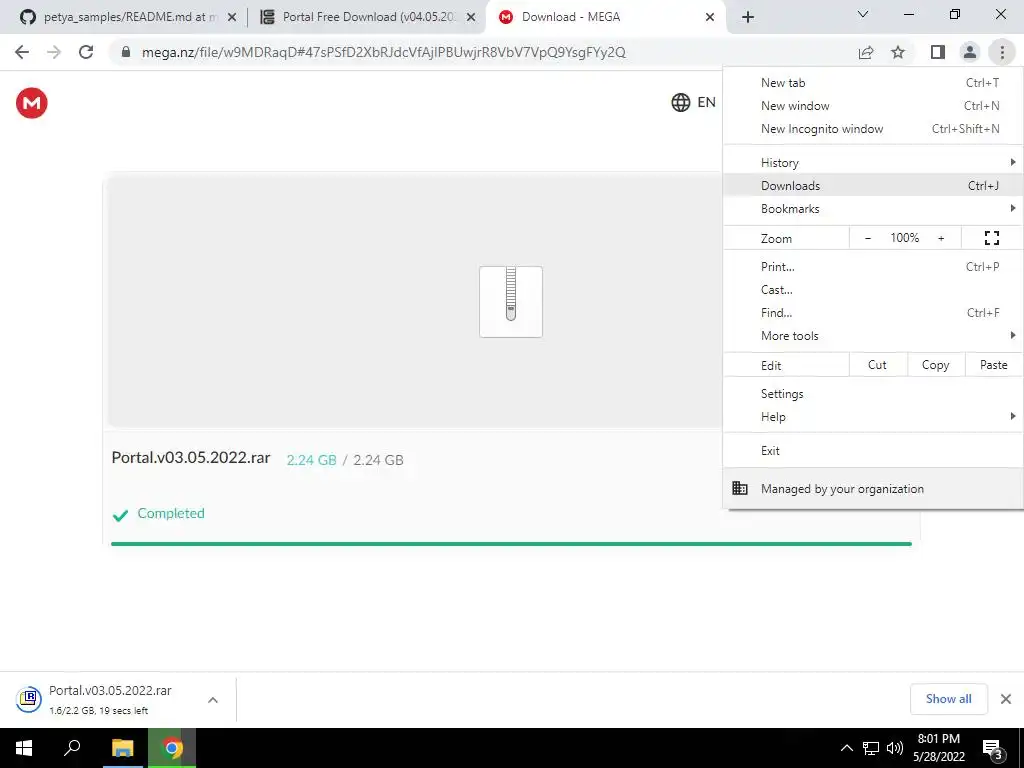Increase zoom with the plus button
The image size is (1024, 768).
941,238
